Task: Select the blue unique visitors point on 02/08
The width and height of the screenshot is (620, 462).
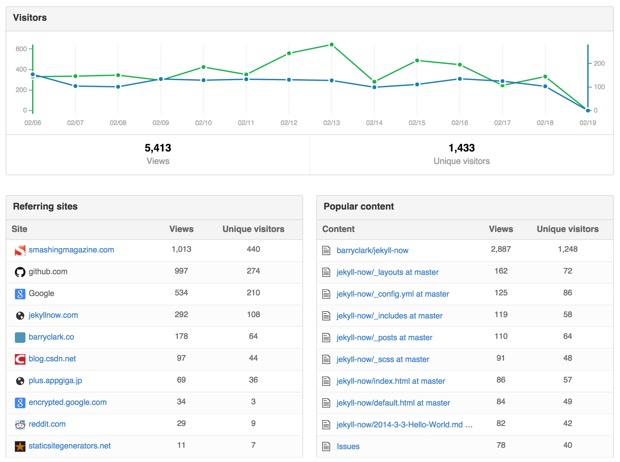Action: pos(118,87)
